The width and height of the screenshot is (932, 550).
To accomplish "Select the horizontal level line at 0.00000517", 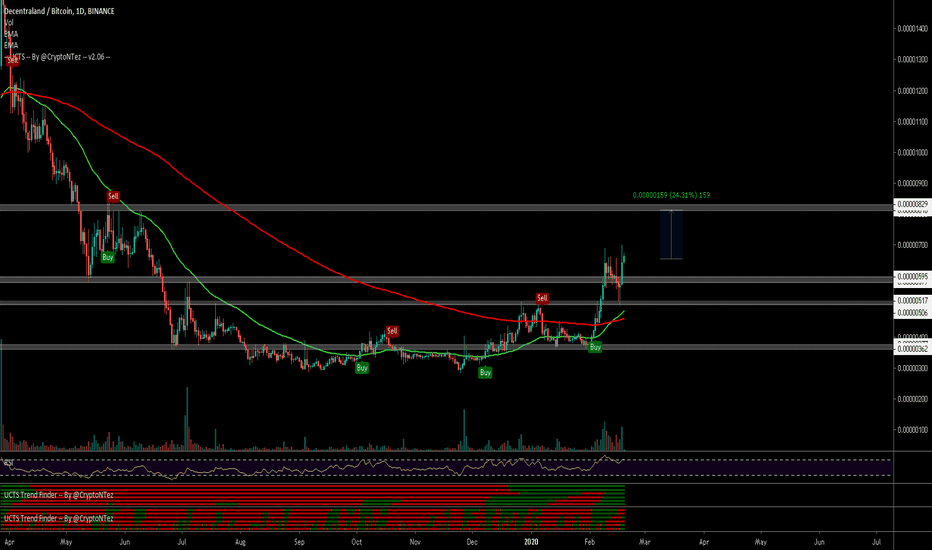I will pos(446,303).
